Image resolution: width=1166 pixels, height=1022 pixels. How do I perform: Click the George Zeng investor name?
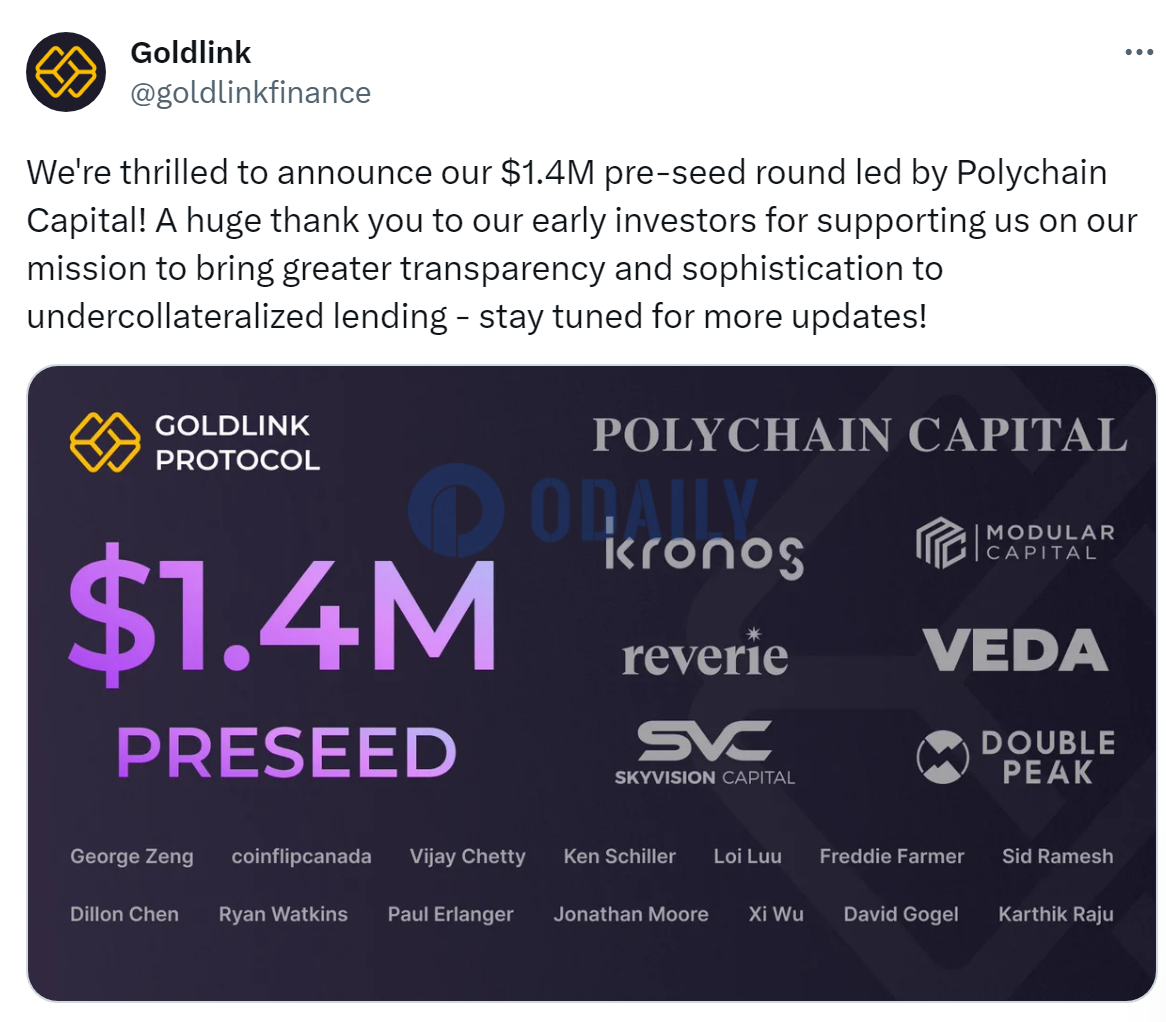tap(132, 857)
